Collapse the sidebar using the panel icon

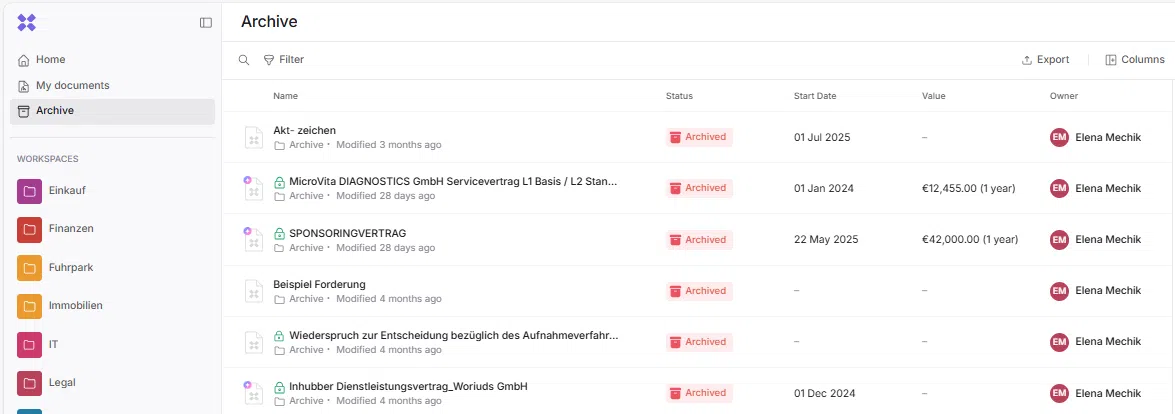(x=206, y=22)
